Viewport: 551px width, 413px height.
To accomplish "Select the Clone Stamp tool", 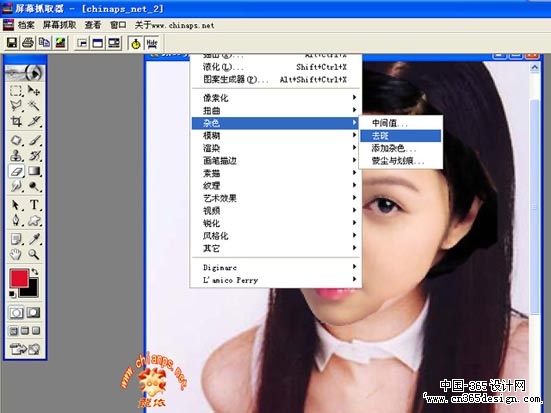I will pyautogui.click(x=16, y=155).
